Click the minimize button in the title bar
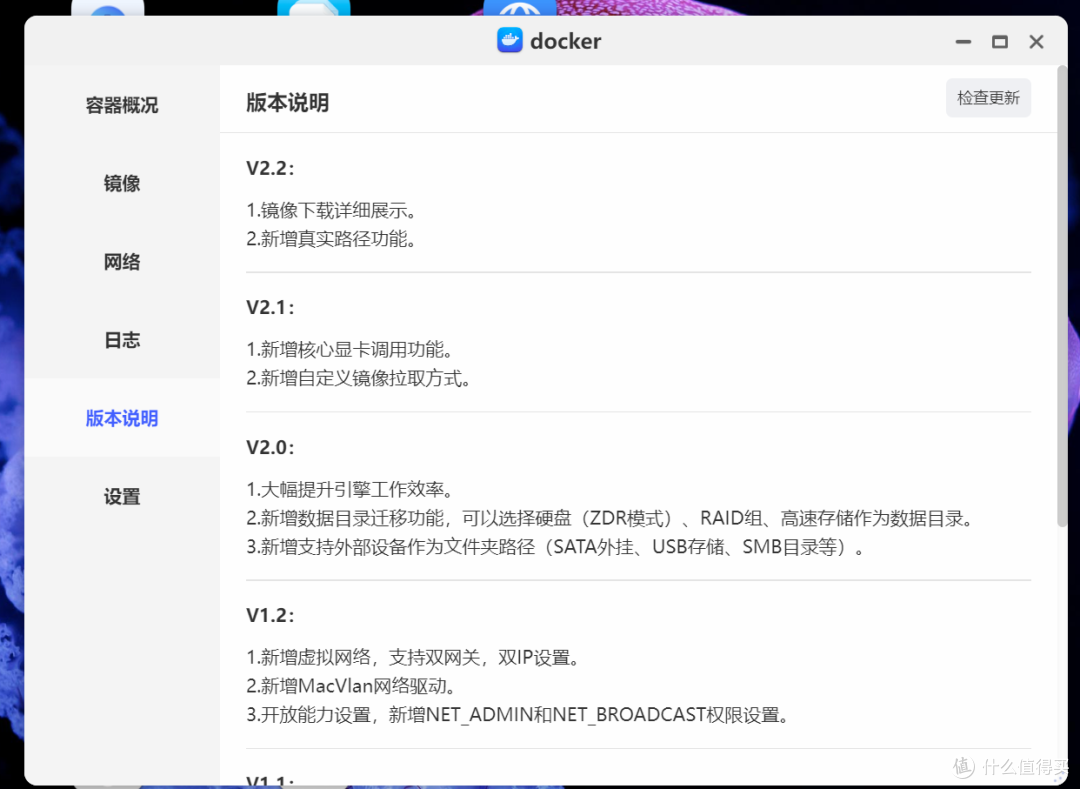Viewport: 1080px width, 789px height. (x=962, y=42)
